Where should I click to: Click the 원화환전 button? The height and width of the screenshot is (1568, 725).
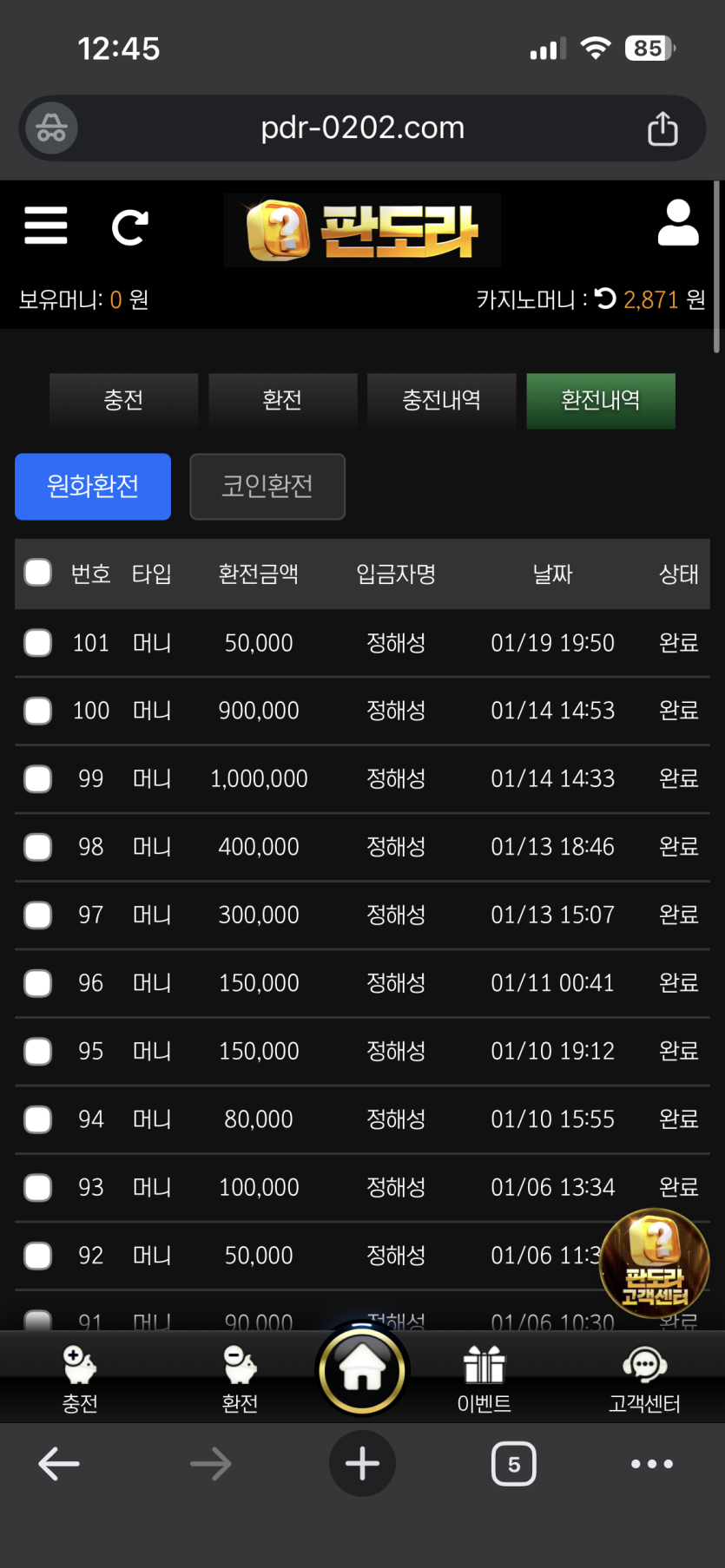pyautogui.click(x=93, y=486)
